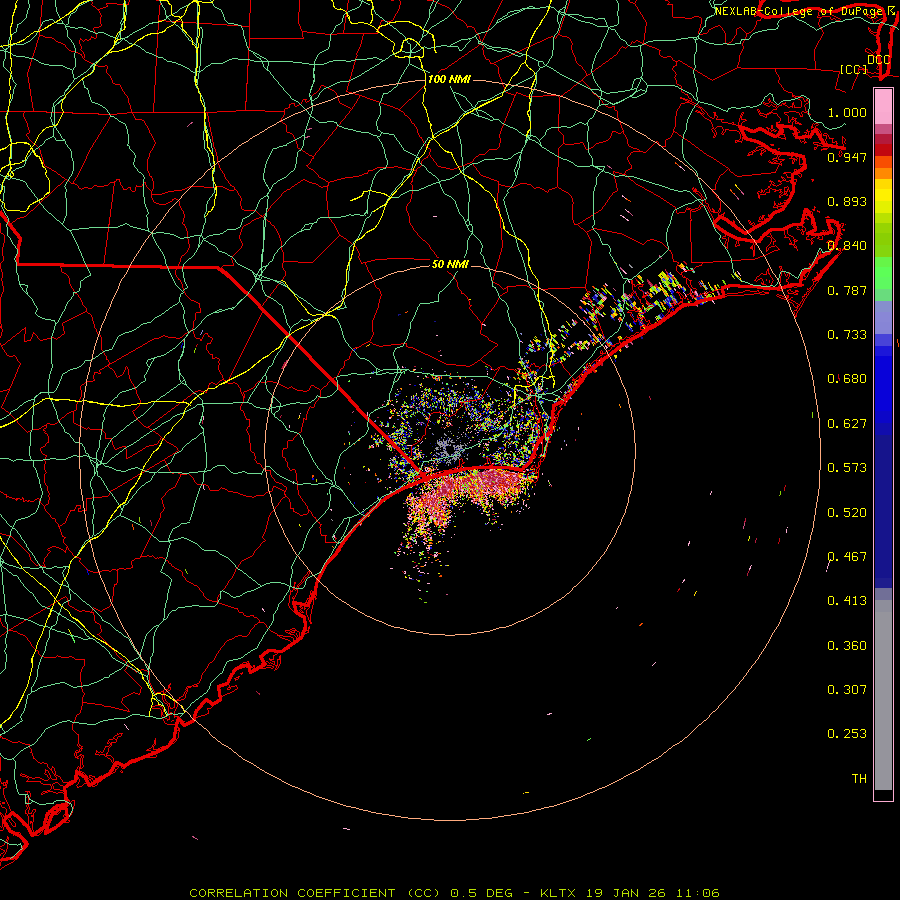
Task: Click the pink swatch beside 1.000
Action: pos(883,107)
